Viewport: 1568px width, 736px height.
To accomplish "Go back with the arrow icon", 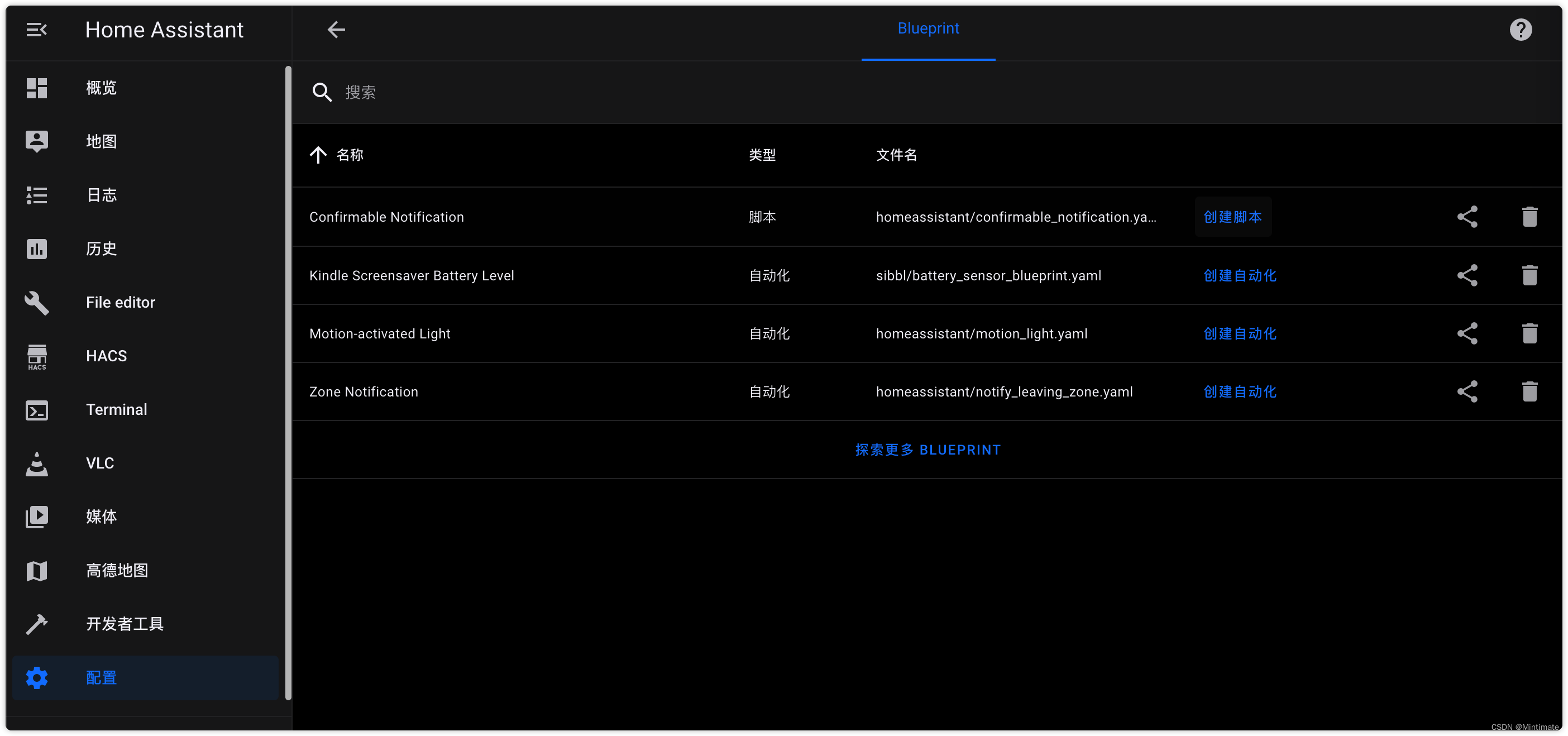I will (x=336, y=29).
